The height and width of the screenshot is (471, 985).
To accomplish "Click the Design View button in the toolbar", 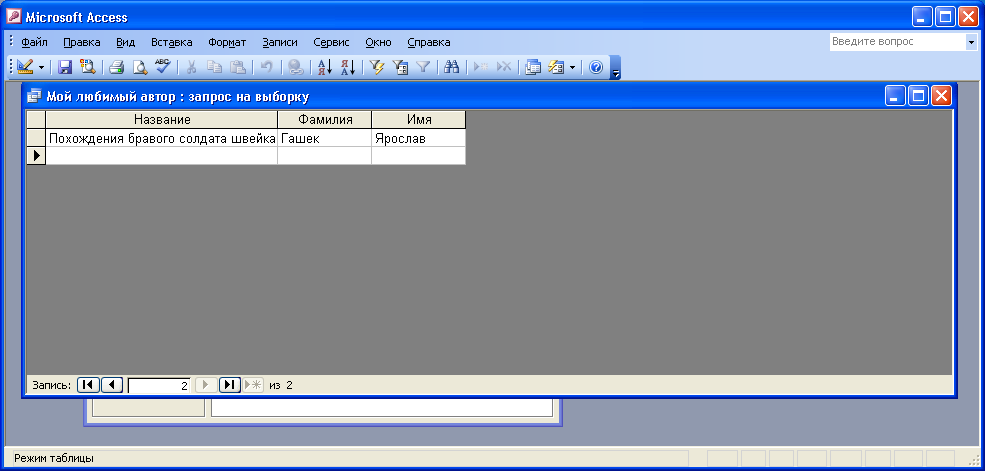I will pos(25,67).
